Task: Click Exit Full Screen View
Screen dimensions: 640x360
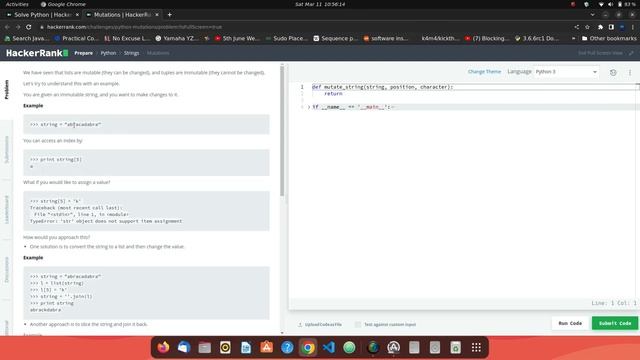Action: tap(606, 53)
